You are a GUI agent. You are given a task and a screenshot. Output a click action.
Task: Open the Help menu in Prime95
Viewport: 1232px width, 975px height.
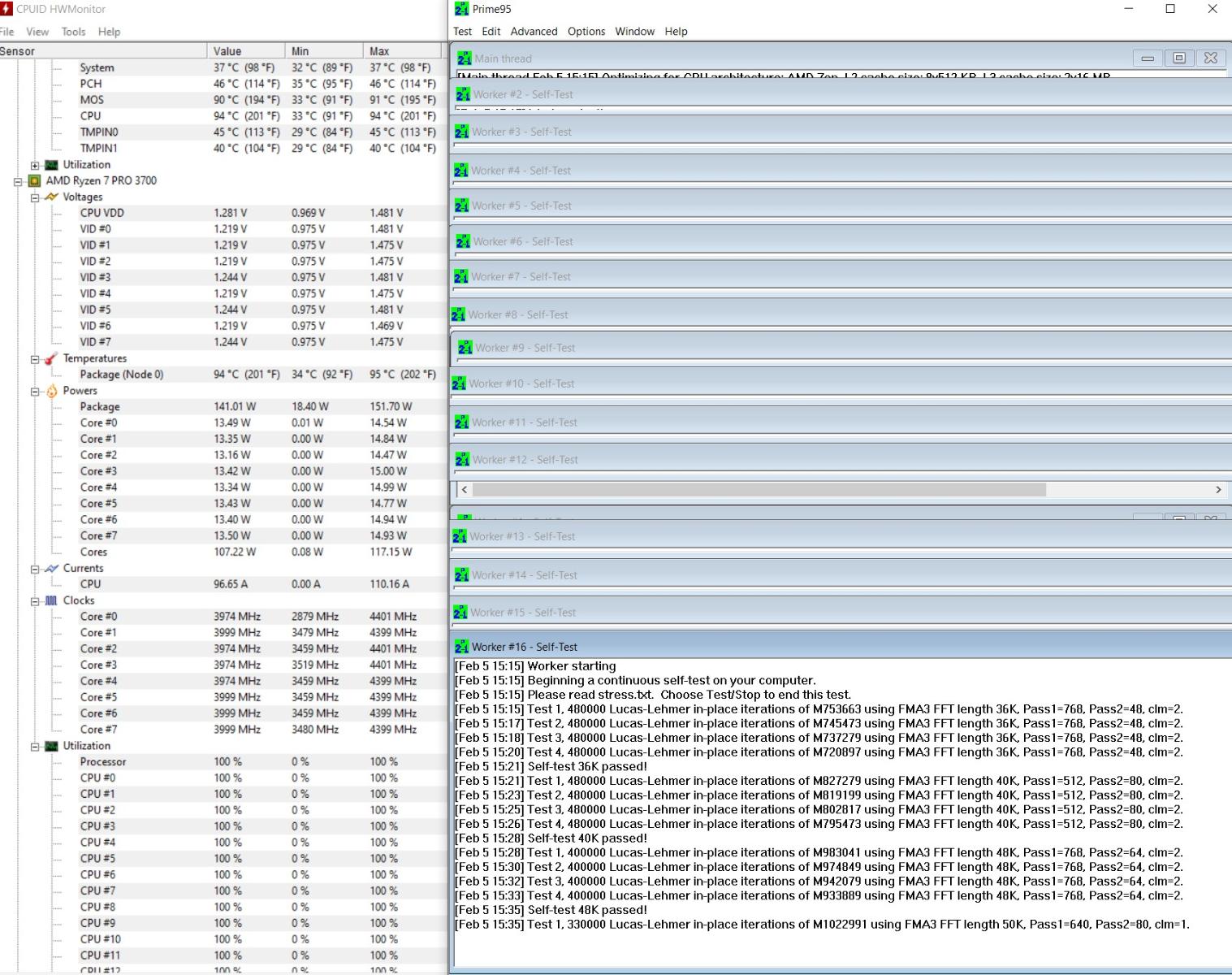coord(676,32)
